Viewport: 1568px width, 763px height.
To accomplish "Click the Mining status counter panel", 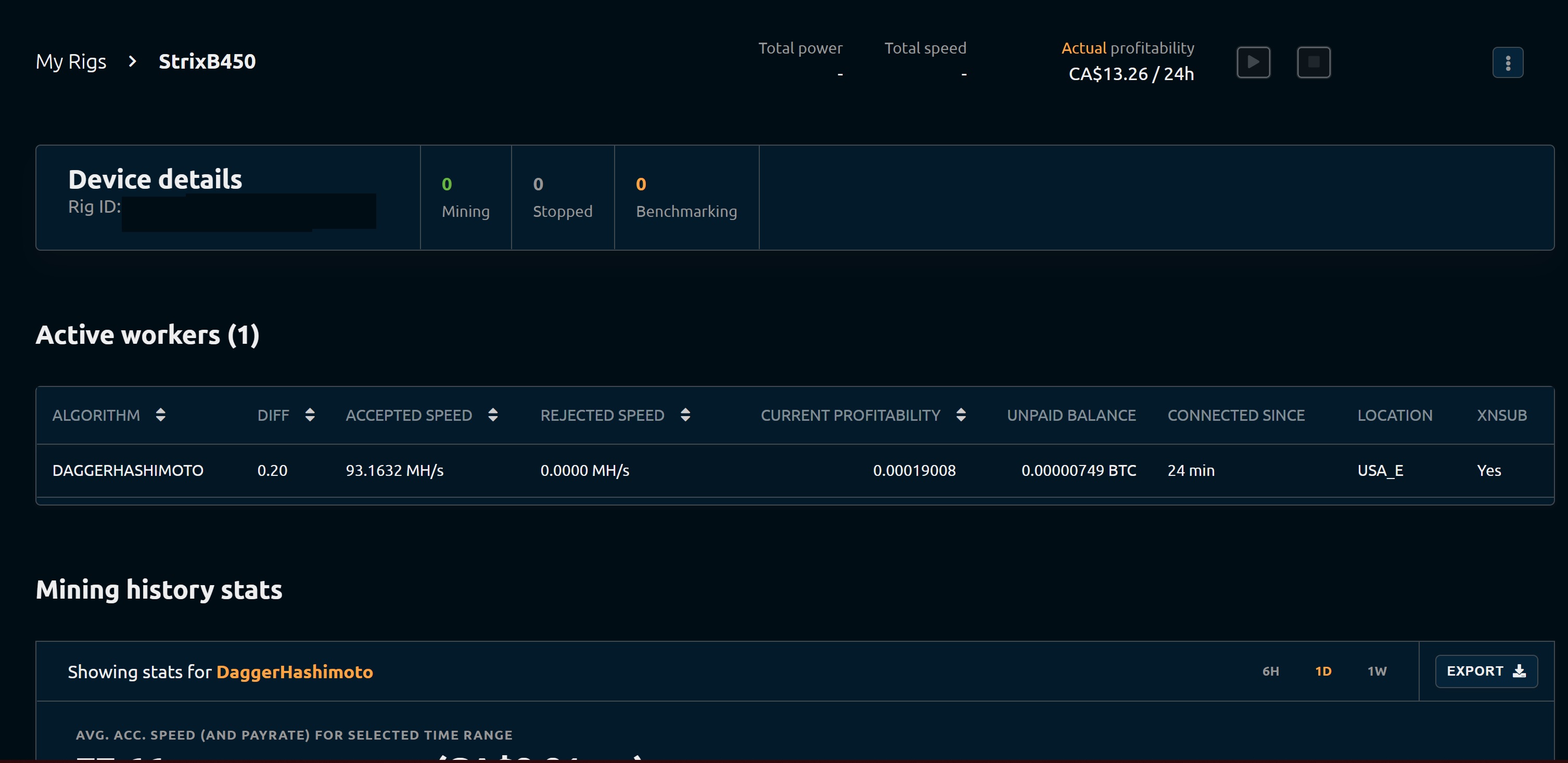I will 466,197.
